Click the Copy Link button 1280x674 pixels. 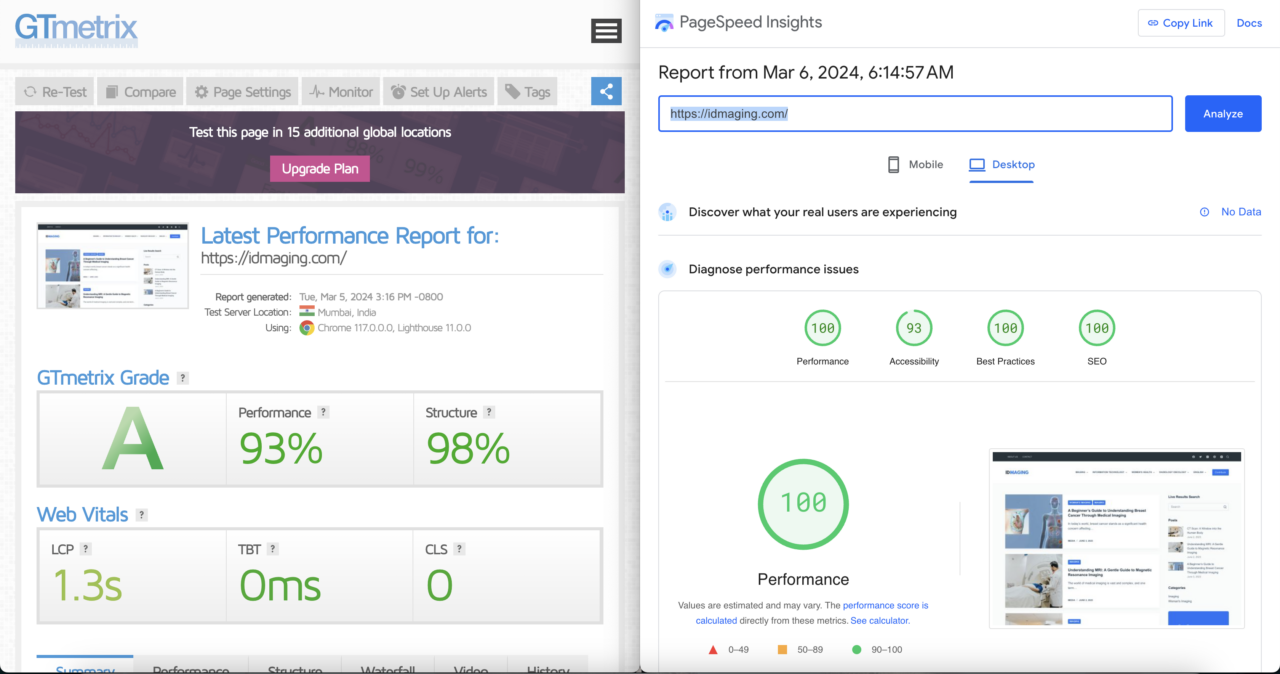point(1180,23)
